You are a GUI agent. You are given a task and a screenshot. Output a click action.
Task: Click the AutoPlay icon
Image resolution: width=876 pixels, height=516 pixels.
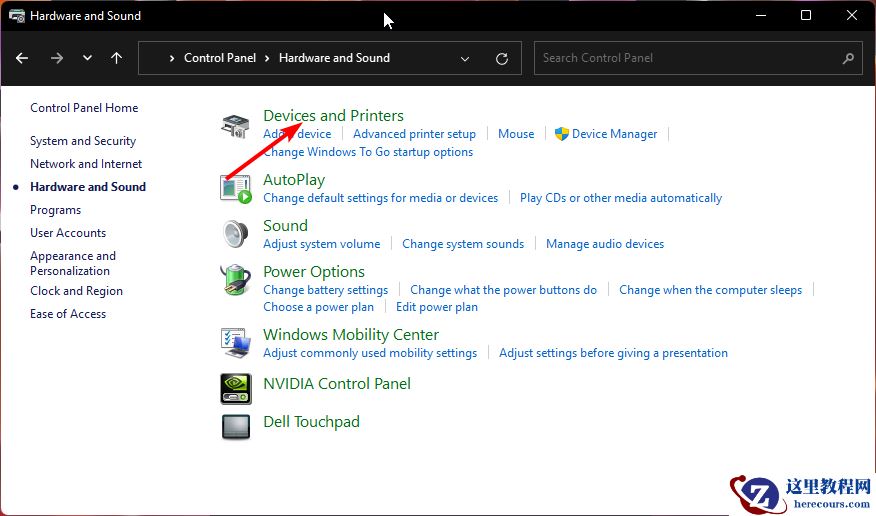(235, 188)
